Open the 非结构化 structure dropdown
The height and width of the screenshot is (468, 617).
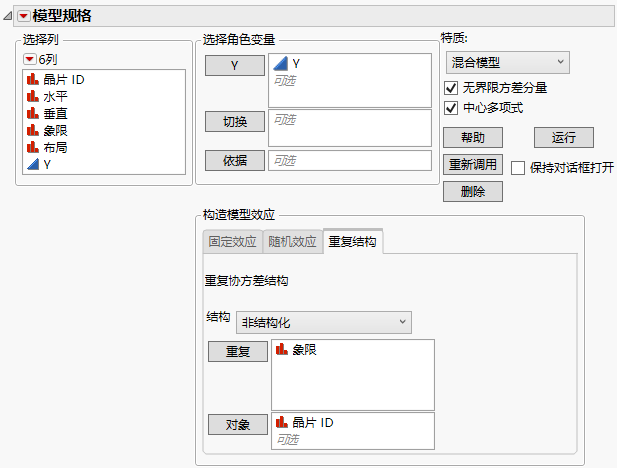(x=323, y=322)
